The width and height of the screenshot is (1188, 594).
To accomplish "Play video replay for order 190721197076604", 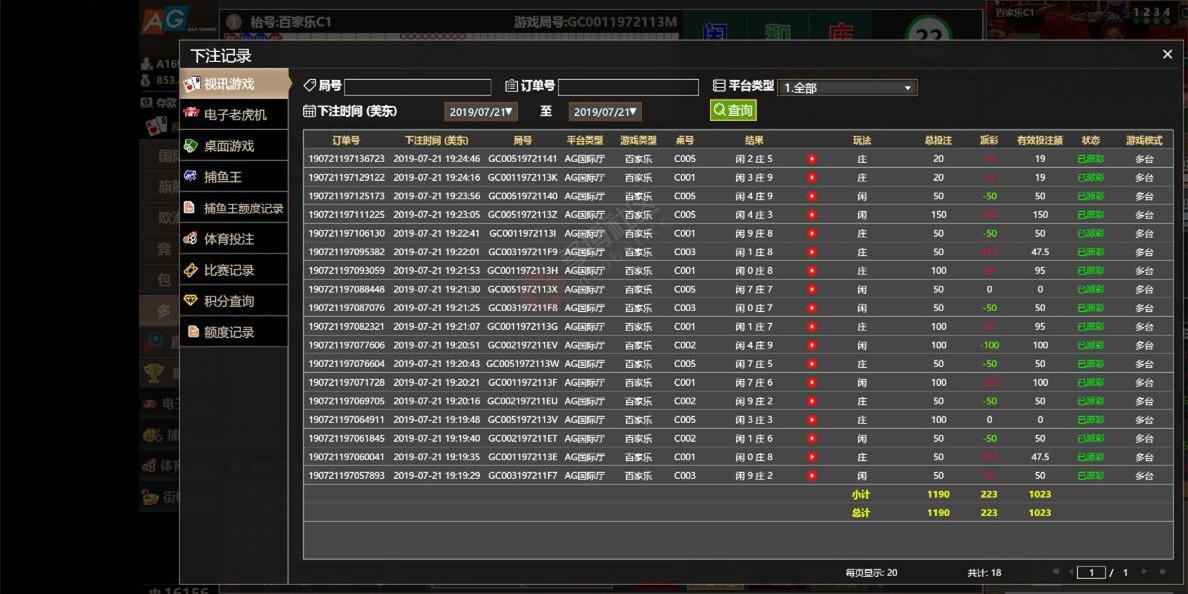I will 811,364.
